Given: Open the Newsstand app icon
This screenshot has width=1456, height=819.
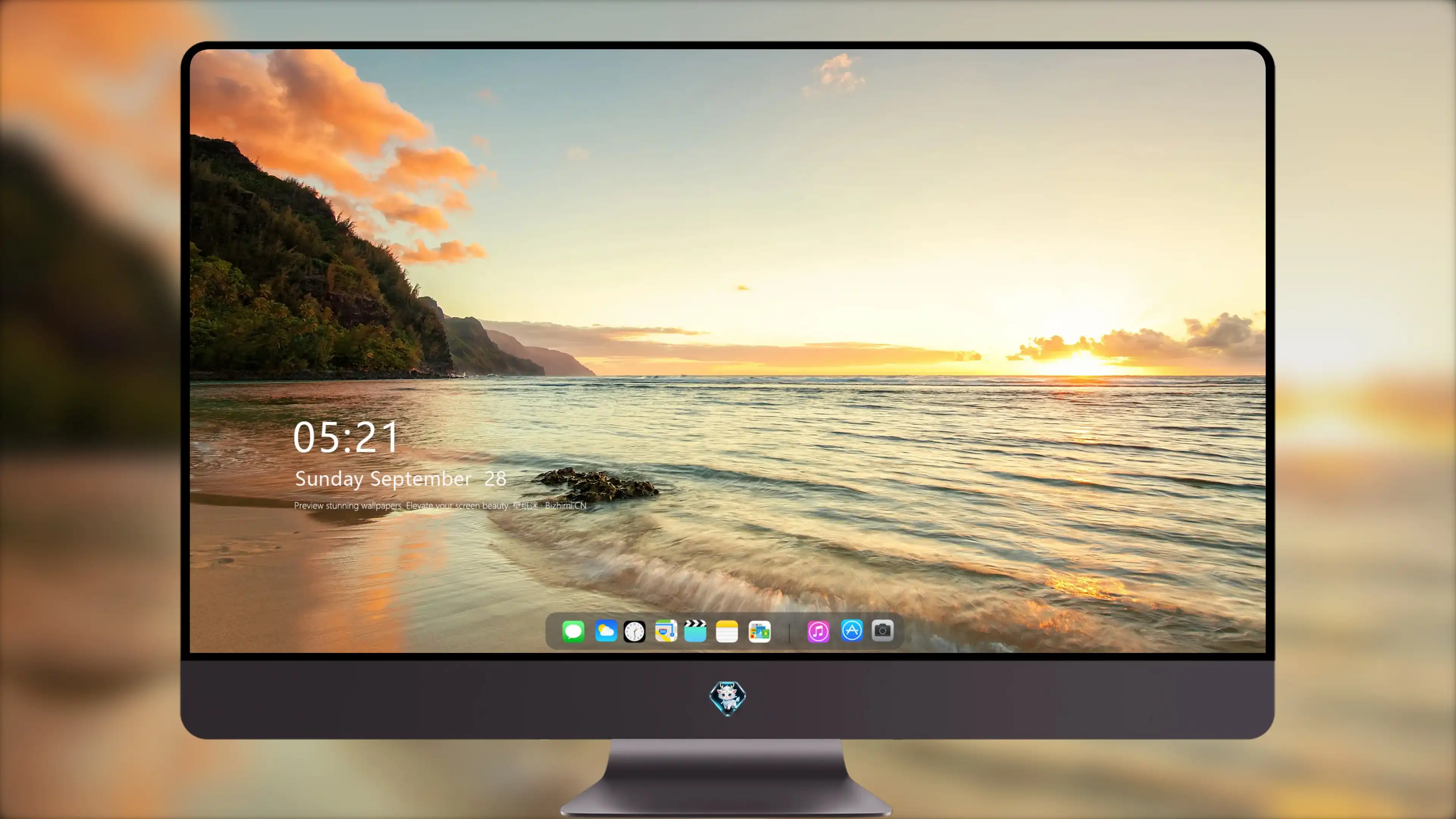Looking at the screenshot, I should pyautogui.click(x=759, y=631).
